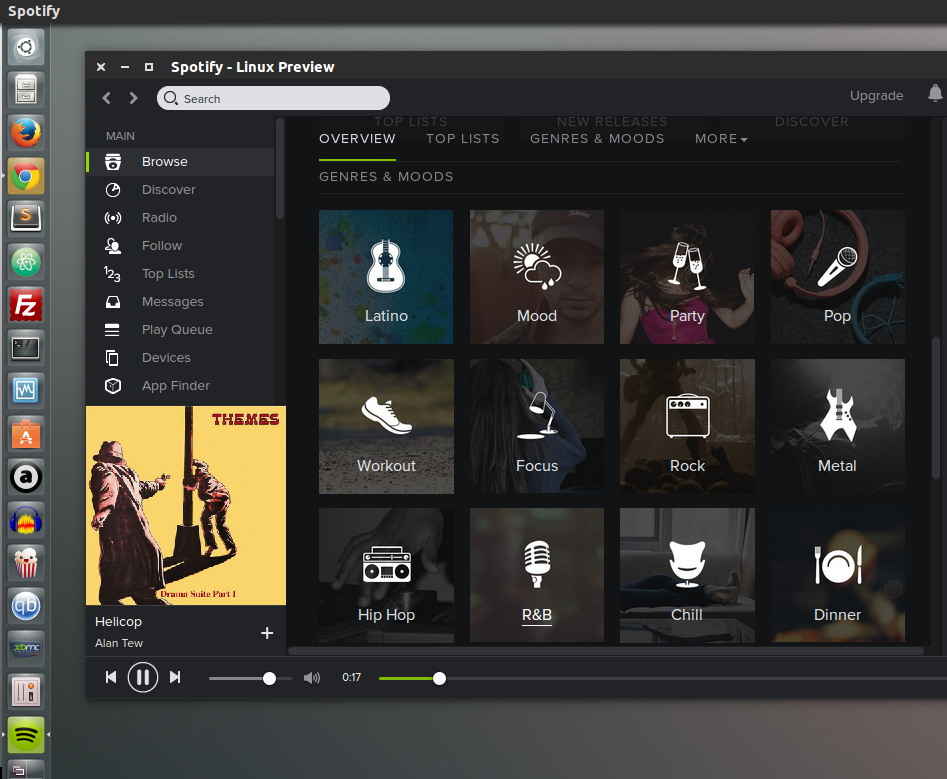Open Top Lists in the sidebar
This screenshot has width=947, height=779.
pyautogui.click(x=180, y=274)
